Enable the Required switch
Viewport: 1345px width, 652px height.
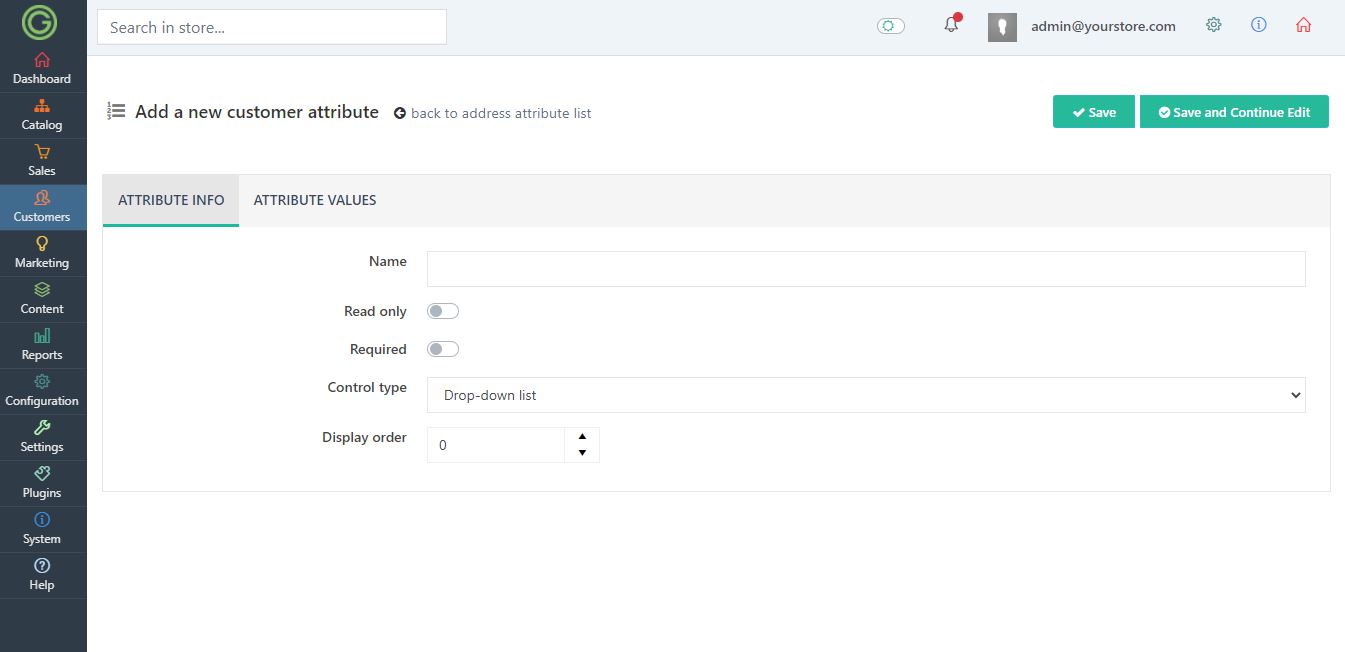click(x=443, y=349)
